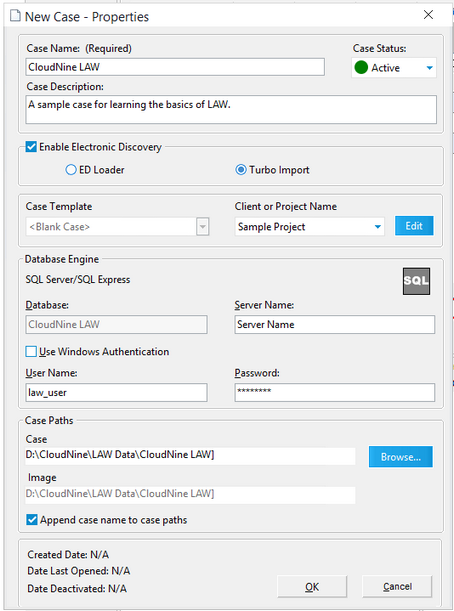Select the ED Loader radio option

click(71, 170)
